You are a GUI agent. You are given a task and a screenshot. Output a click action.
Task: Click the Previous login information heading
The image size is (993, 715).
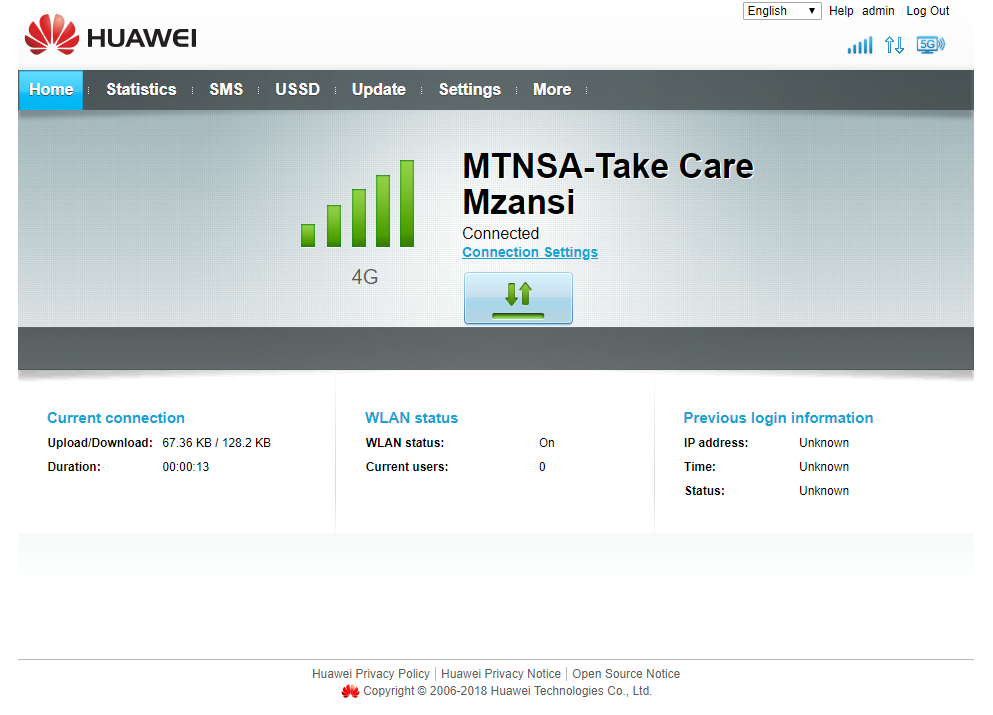[x=778, y=418]
